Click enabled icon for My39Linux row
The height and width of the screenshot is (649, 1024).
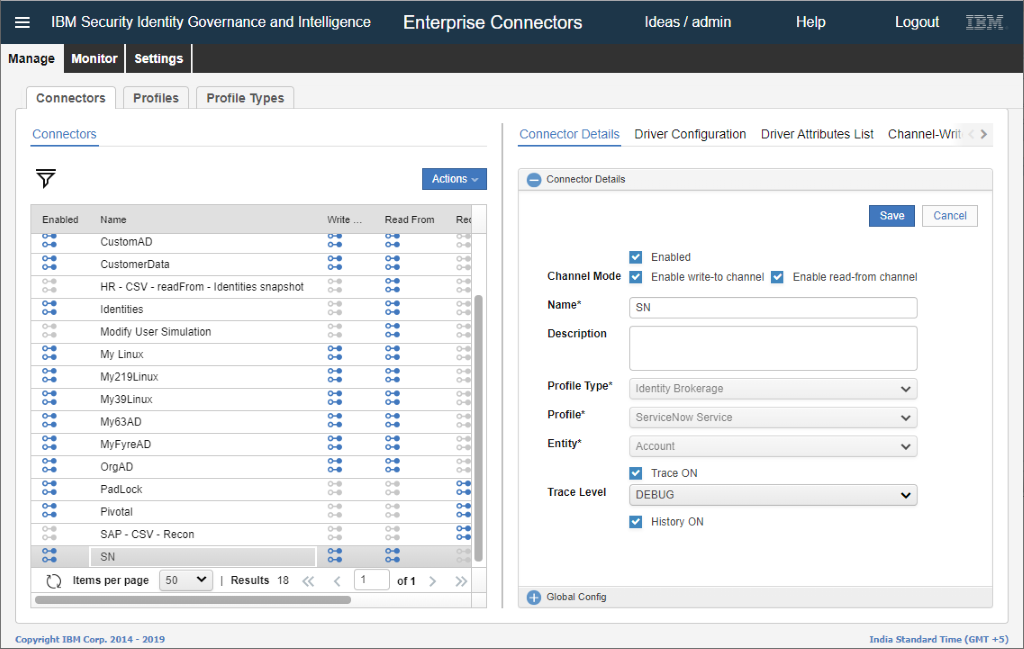50,399
